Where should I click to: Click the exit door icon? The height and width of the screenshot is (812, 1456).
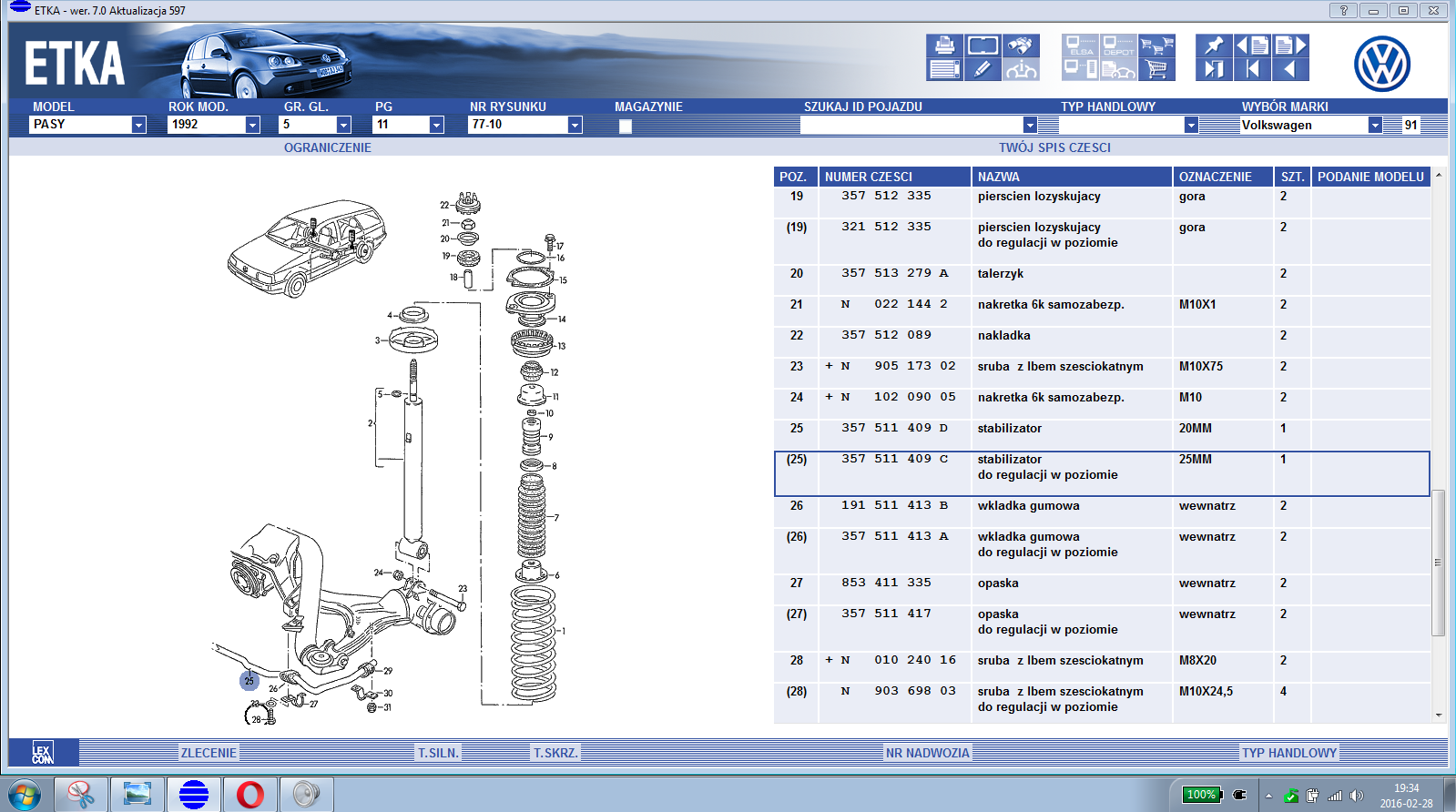[1214, 69]
